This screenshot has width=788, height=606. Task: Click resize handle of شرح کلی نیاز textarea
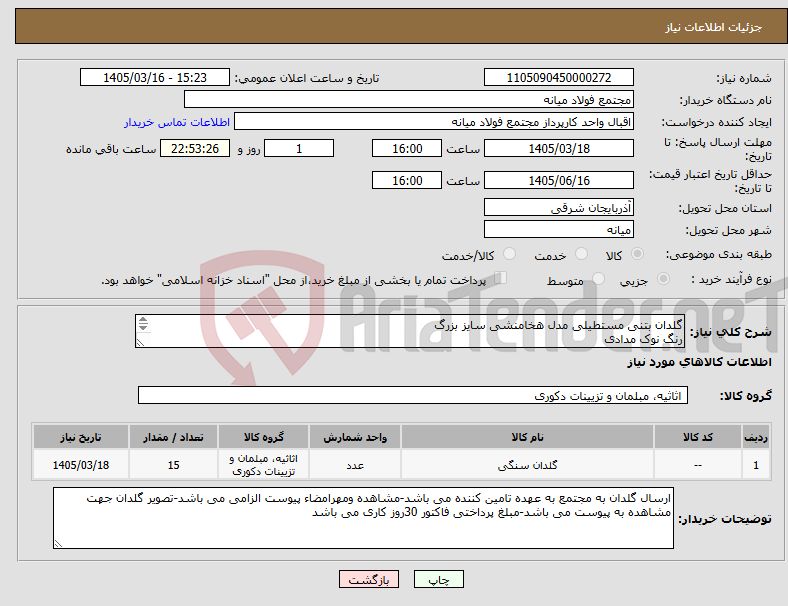[x=140, y=343]
